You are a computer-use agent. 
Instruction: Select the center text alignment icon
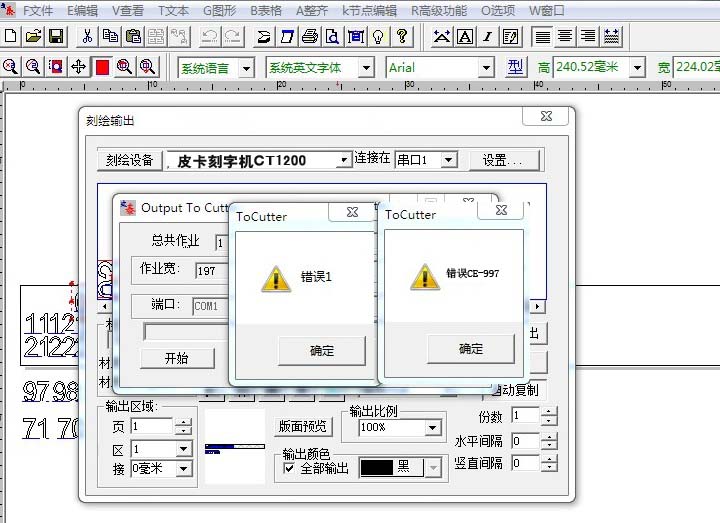565,37
